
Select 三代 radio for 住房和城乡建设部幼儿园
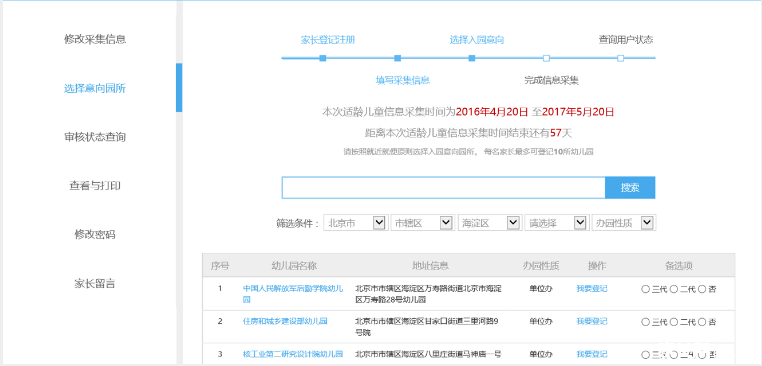645,322
